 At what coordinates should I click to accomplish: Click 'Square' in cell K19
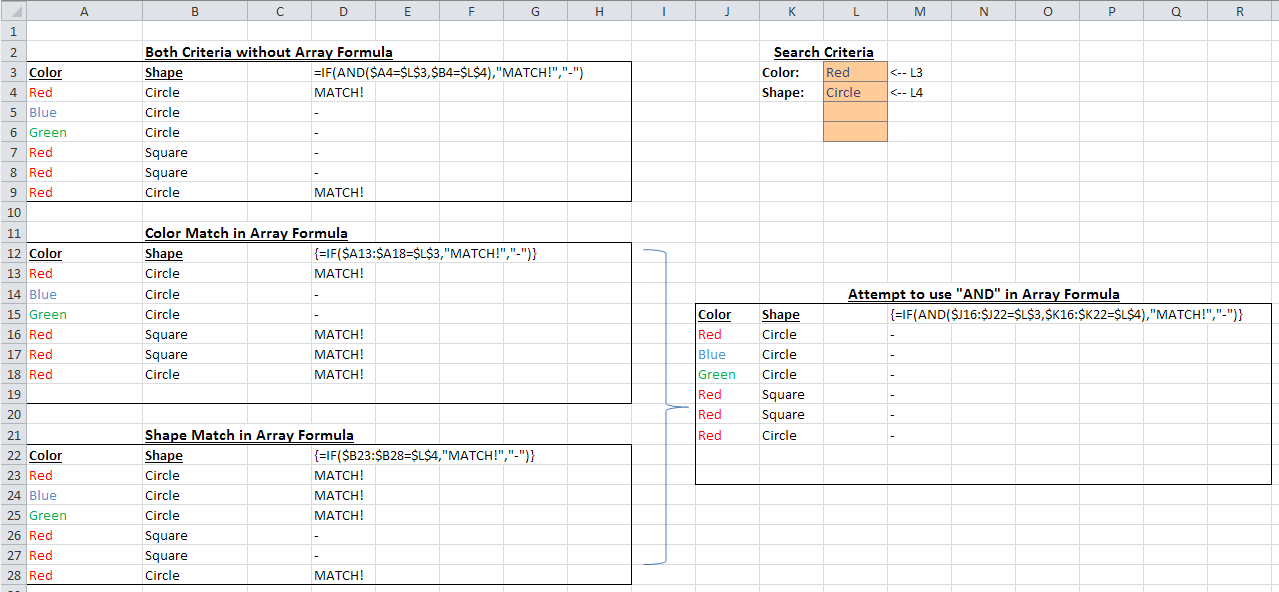coord(783,394)
